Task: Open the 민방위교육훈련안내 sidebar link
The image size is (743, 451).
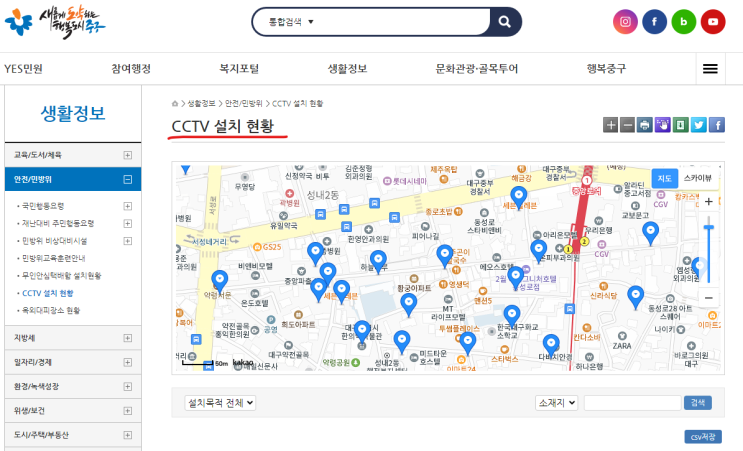Action: tap(54, 258)
